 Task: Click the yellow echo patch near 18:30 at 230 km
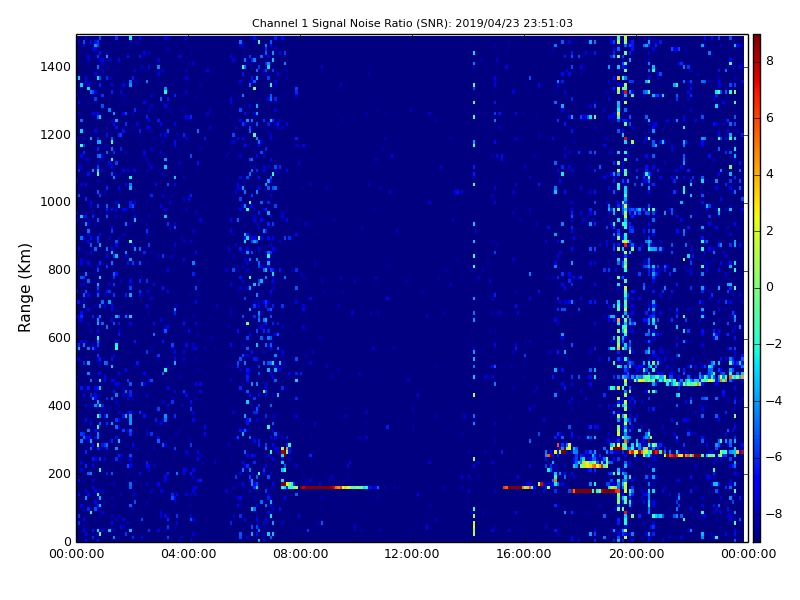point(592,464)
